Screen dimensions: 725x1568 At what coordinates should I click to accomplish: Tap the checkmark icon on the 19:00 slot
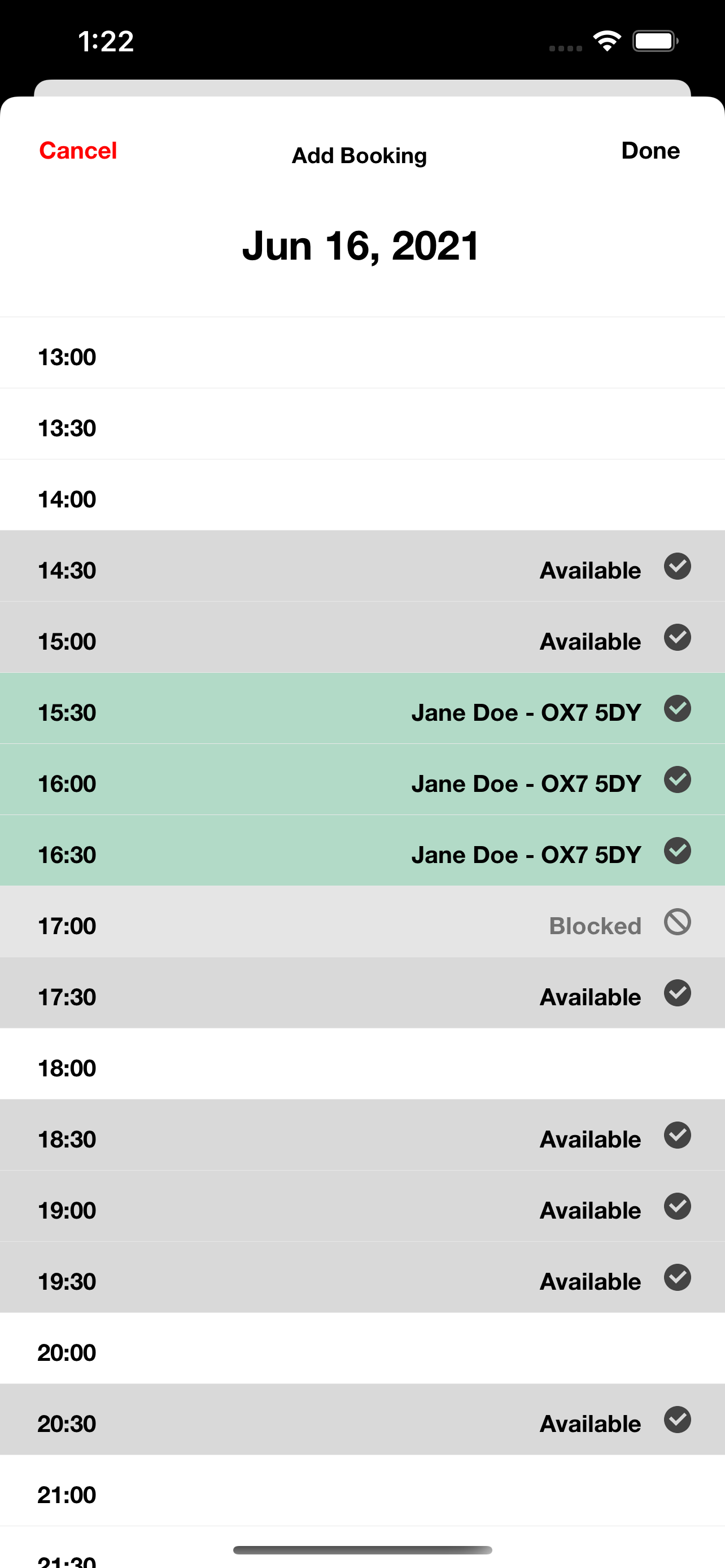pyautogui.click(x=677, y=1207)
